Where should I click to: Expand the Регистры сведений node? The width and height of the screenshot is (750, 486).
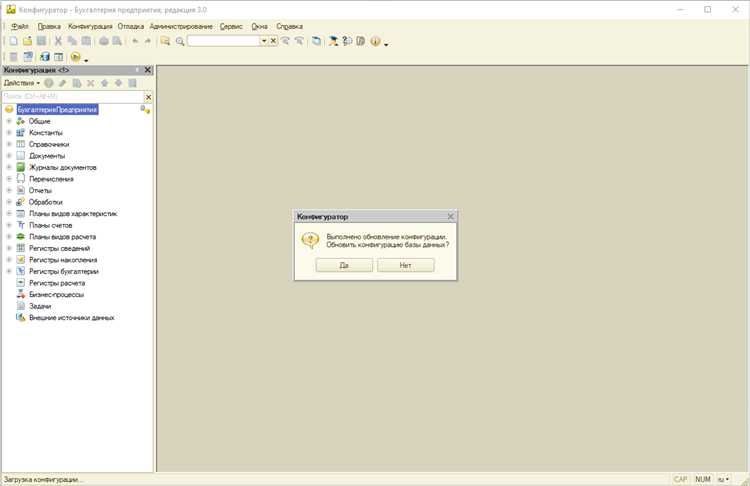point(9,248)
